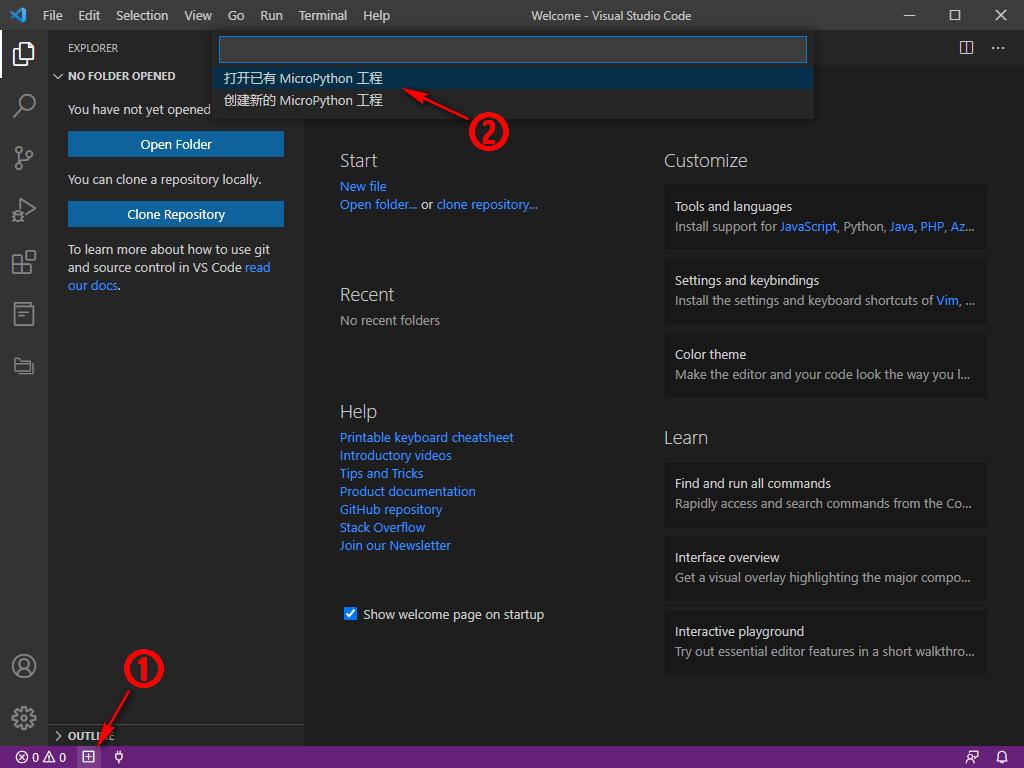Open the read our docs link
This screenshot has height=768, width=1024.
(257, 267)
